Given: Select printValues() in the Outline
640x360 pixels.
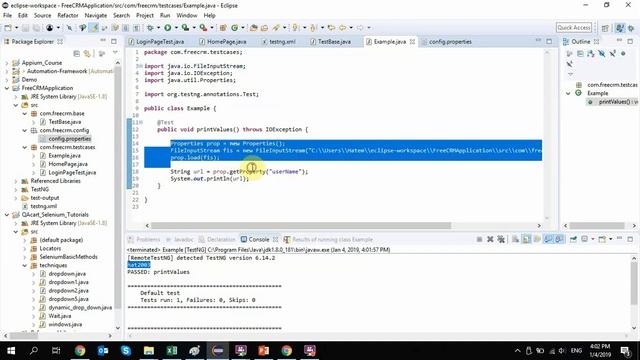Looking at the screenshot, I should (613, 102).
